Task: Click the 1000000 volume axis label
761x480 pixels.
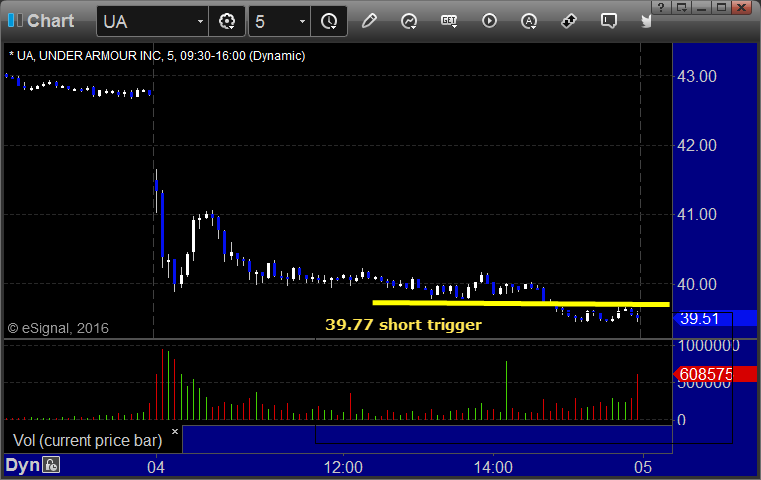Action: click(x=708, y=346)
